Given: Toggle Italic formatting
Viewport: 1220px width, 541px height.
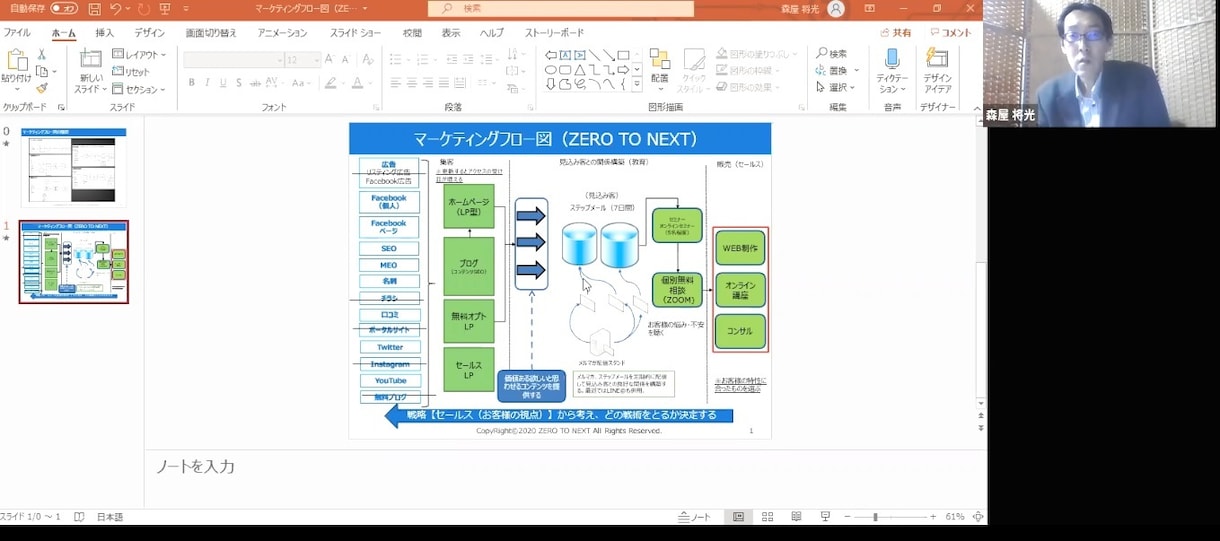Looking at the screenshot, I should click(x=207, y=83).
